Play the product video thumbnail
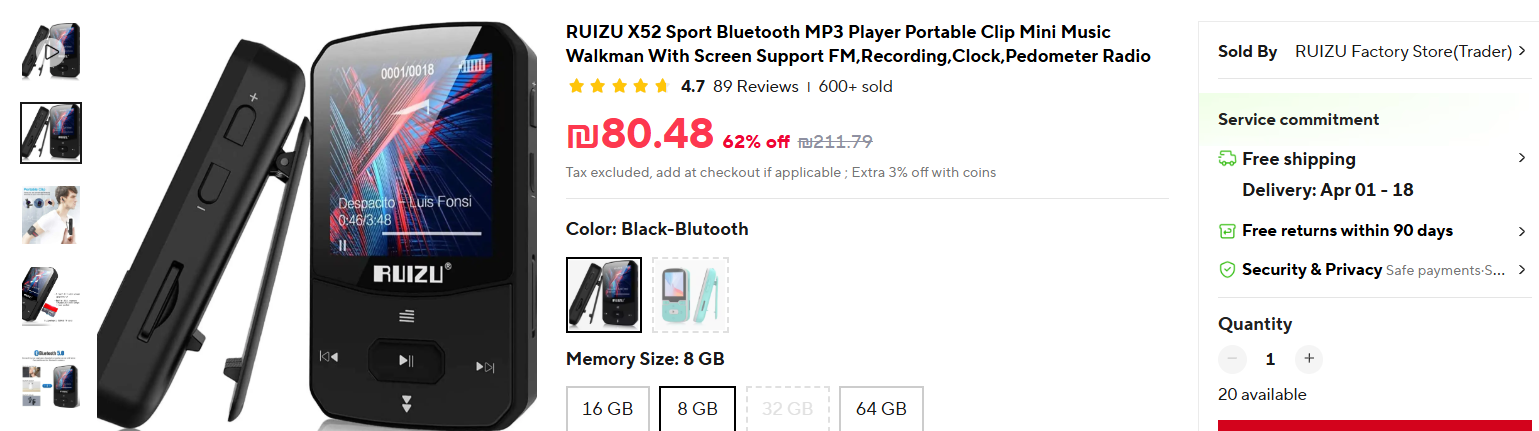 pos(50,51)
